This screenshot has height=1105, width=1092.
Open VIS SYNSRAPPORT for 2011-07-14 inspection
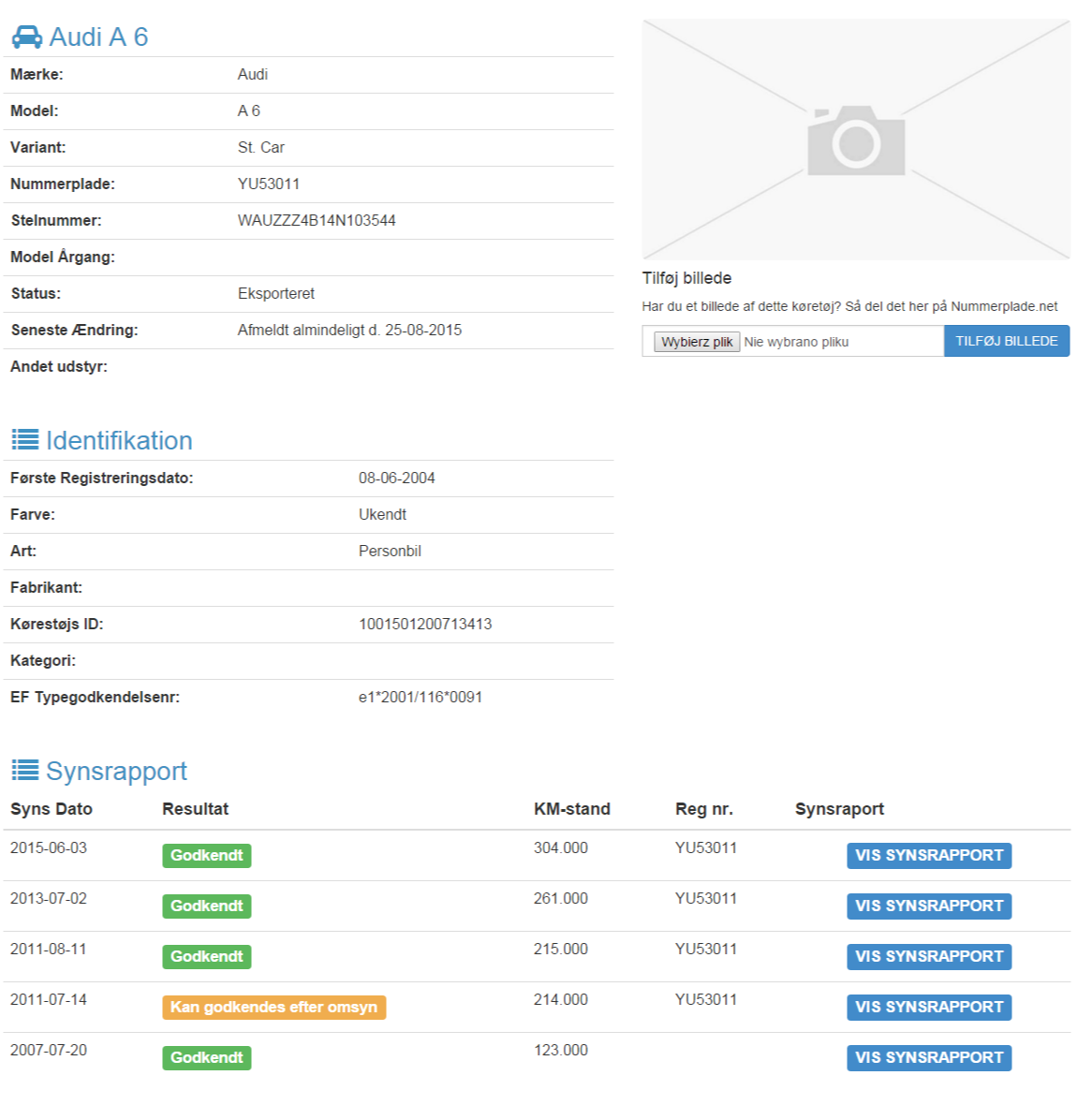[928, 1008]
